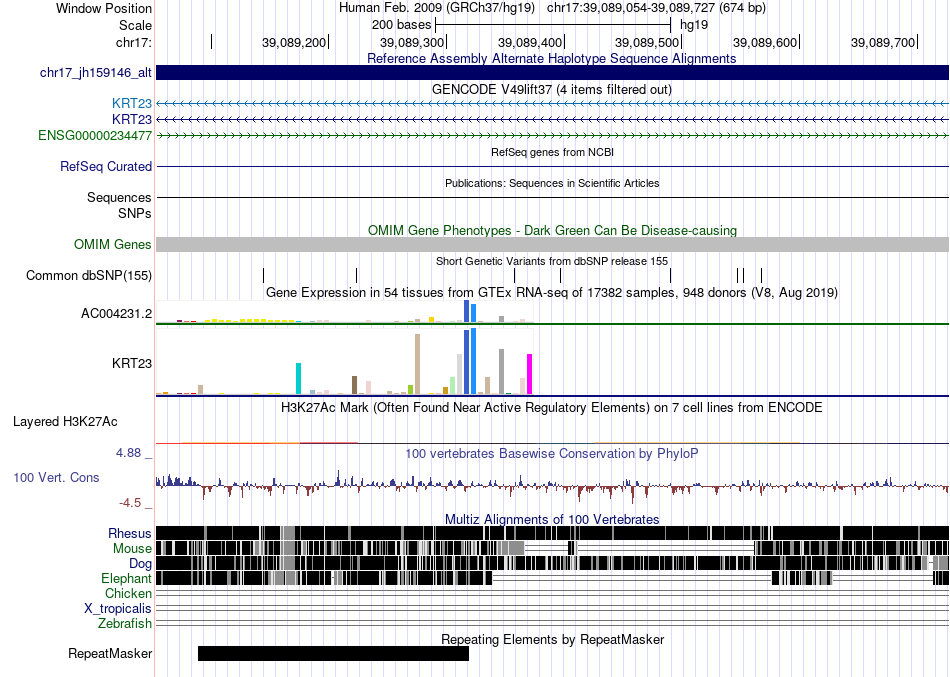This screenshot has height=677, width=950.
Task: Open the OMIM Gene Phenotypes track title
Action: point(552,231)
